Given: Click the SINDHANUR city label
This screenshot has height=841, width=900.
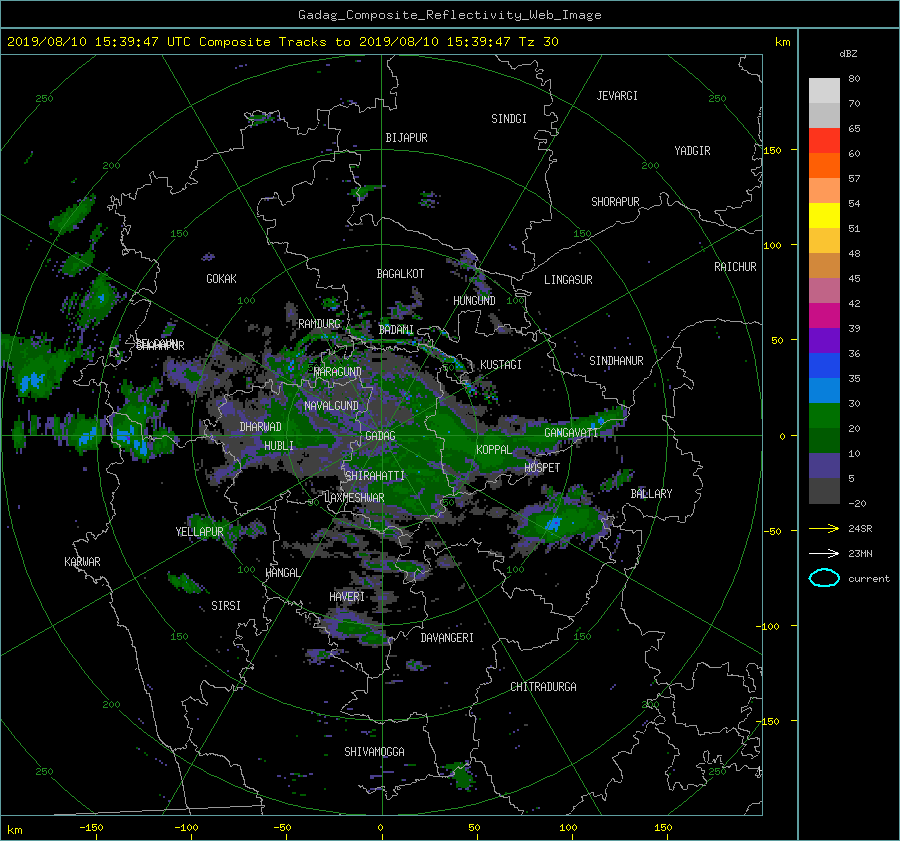Looking at the screenshot, I should point(616,361).
